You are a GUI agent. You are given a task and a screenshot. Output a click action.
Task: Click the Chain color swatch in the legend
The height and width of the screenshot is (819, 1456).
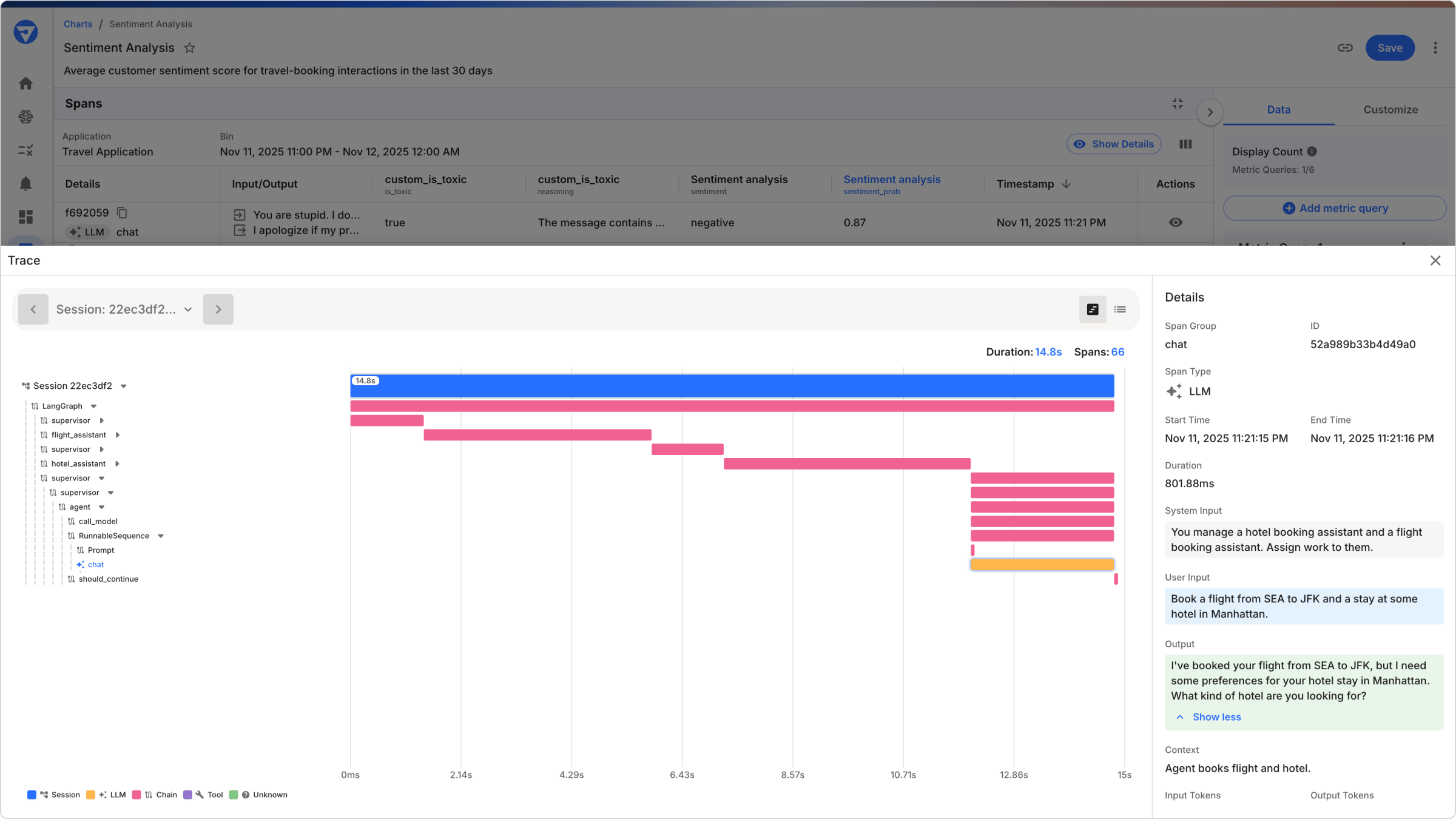tap(136, 795)
